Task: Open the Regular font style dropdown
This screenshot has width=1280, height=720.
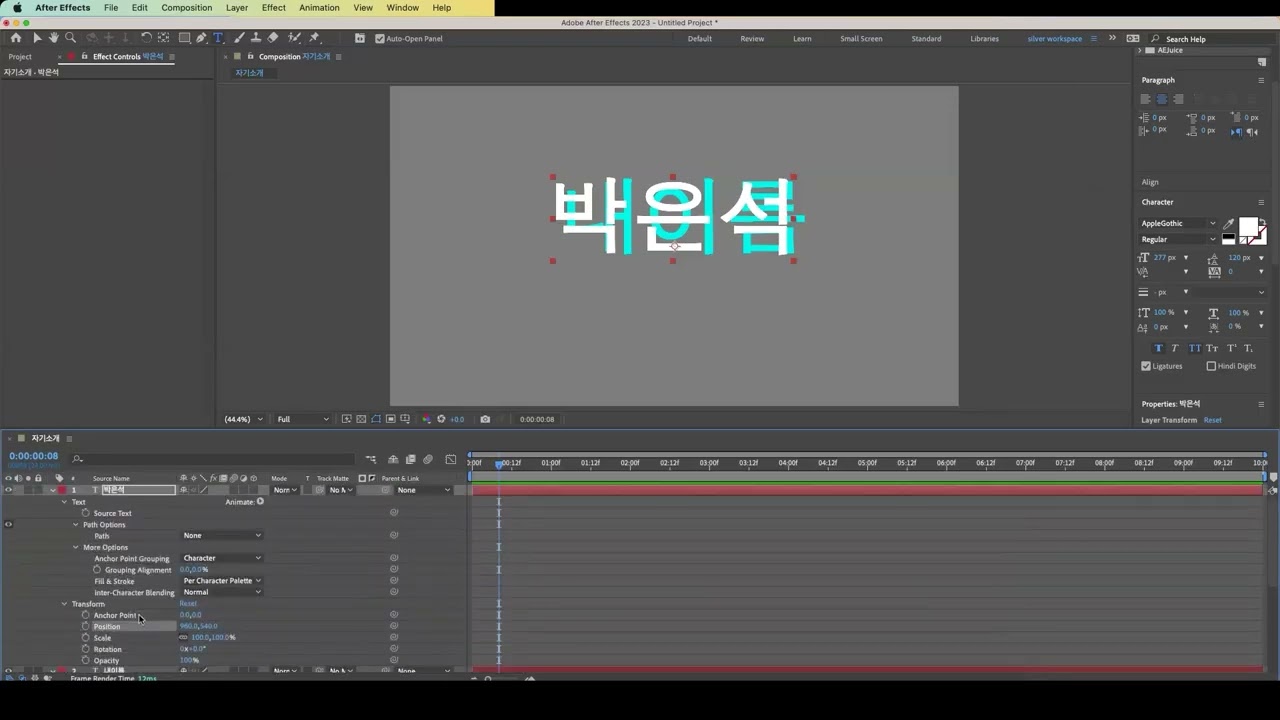Action: (x=1179, y=240)
